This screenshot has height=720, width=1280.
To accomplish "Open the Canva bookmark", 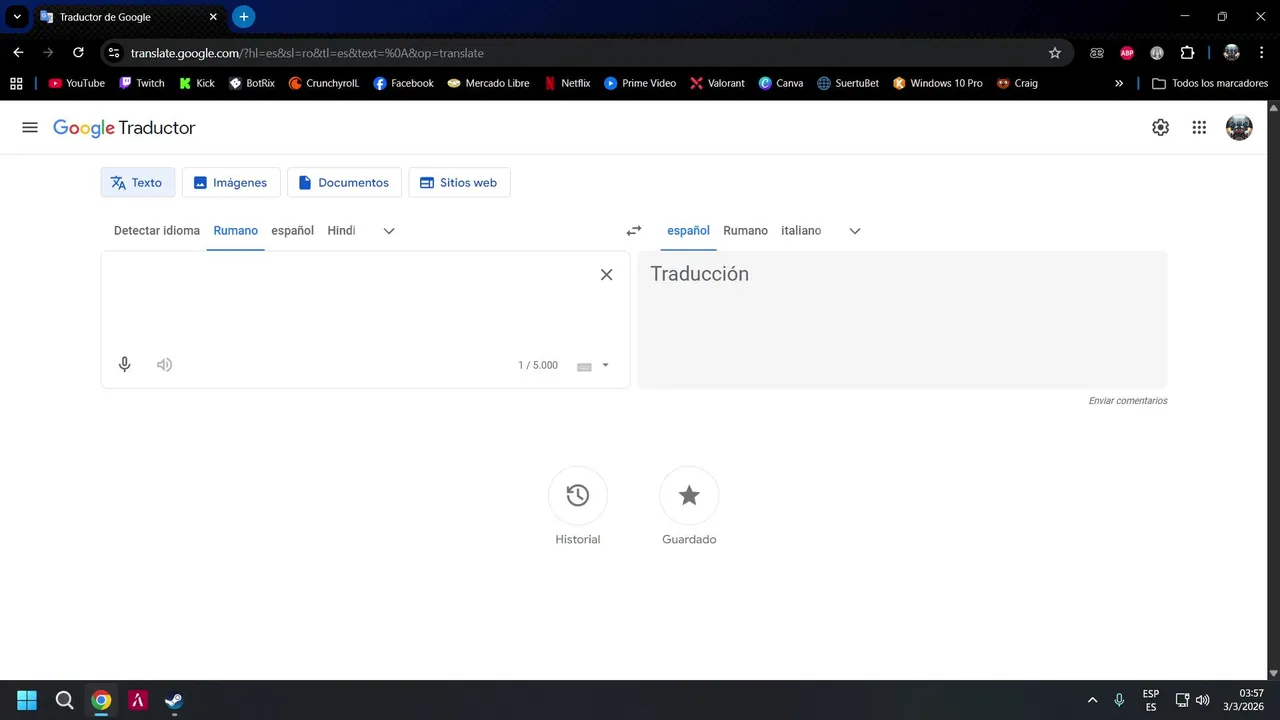I will pyautogui.click(x=781, y=83).
